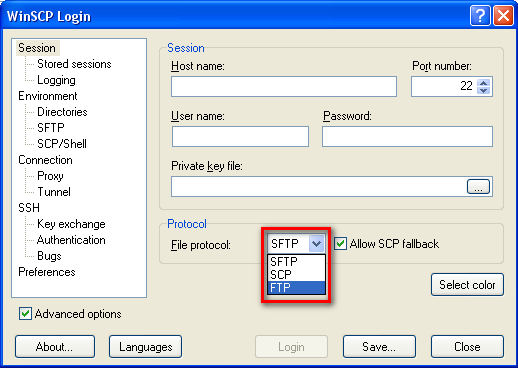
Task: Select the Environment category
Action: [x=48, y=96]
